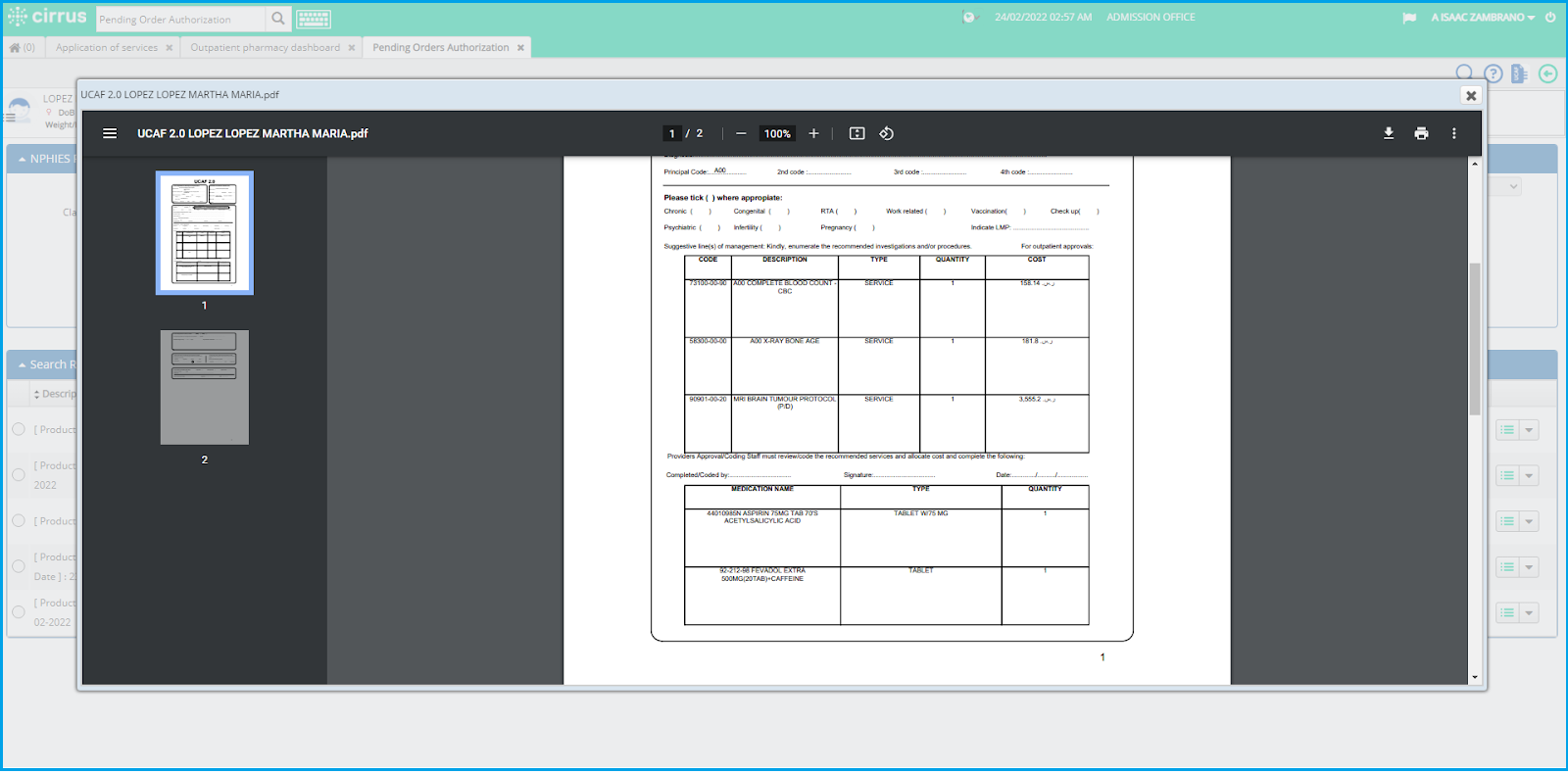Click list icon in the 02-2022 row
This screenshot has height=774, width=1568.
click(1507, 613)
